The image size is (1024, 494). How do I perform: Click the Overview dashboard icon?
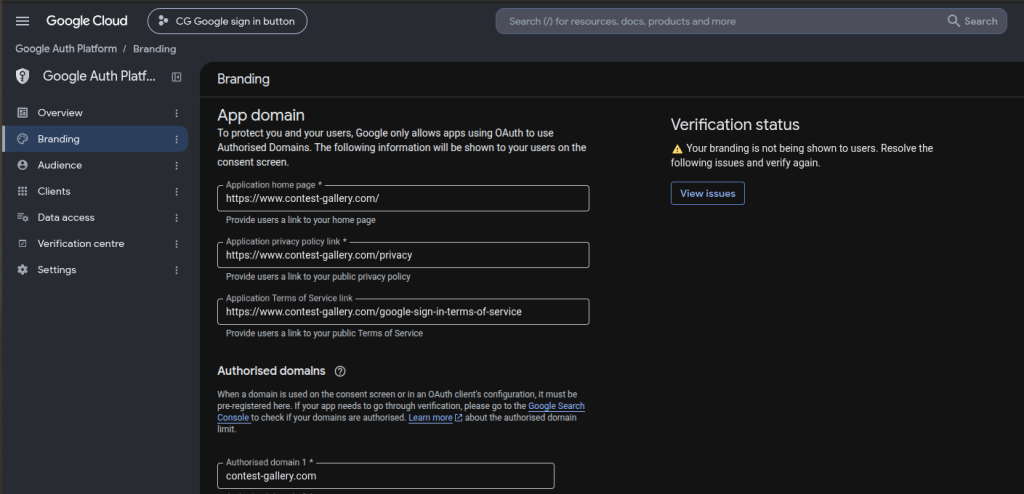coord(23,113)
